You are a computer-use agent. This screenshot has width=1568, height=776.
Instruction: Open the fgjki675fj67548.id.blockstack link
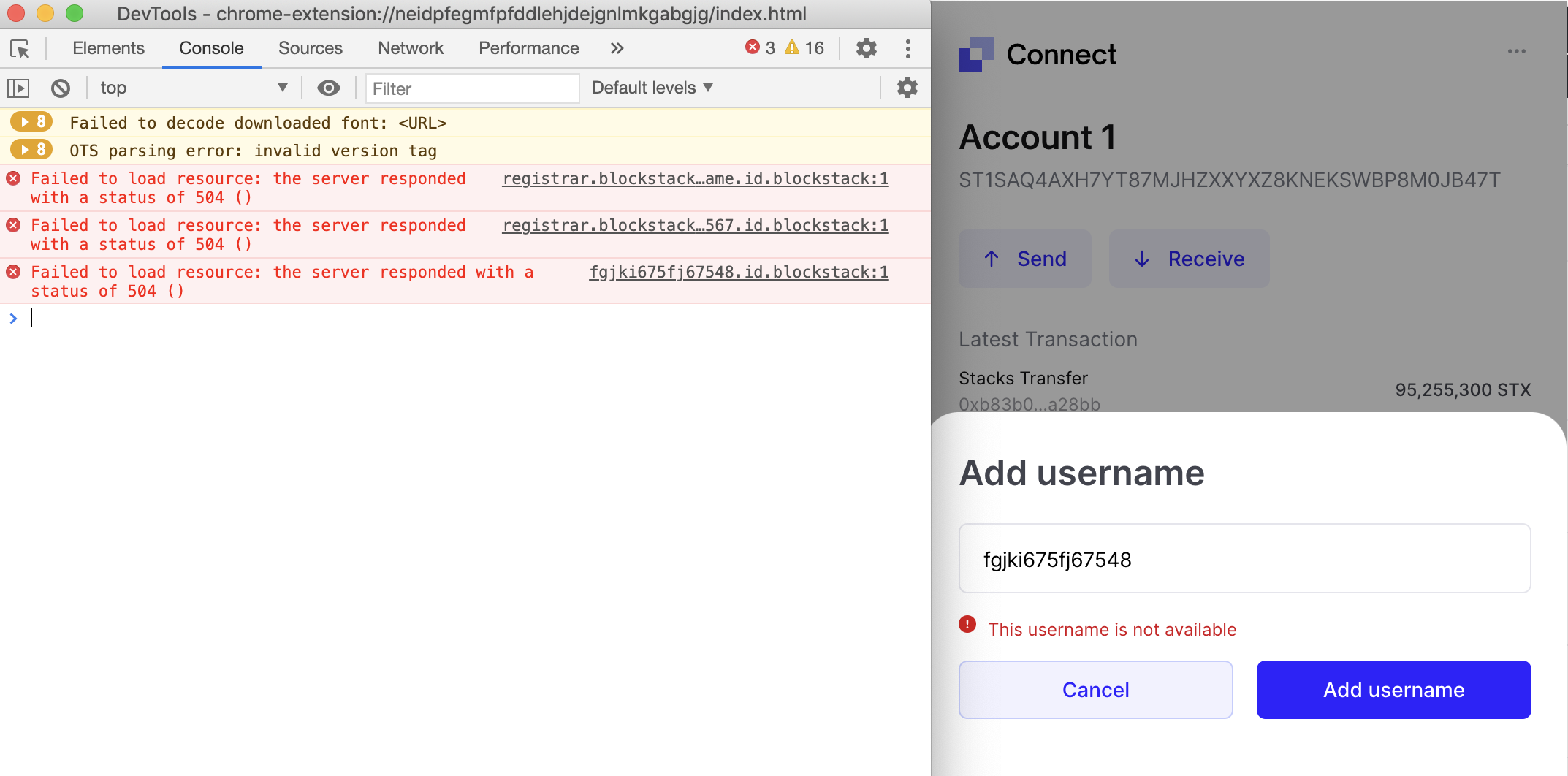738,272
